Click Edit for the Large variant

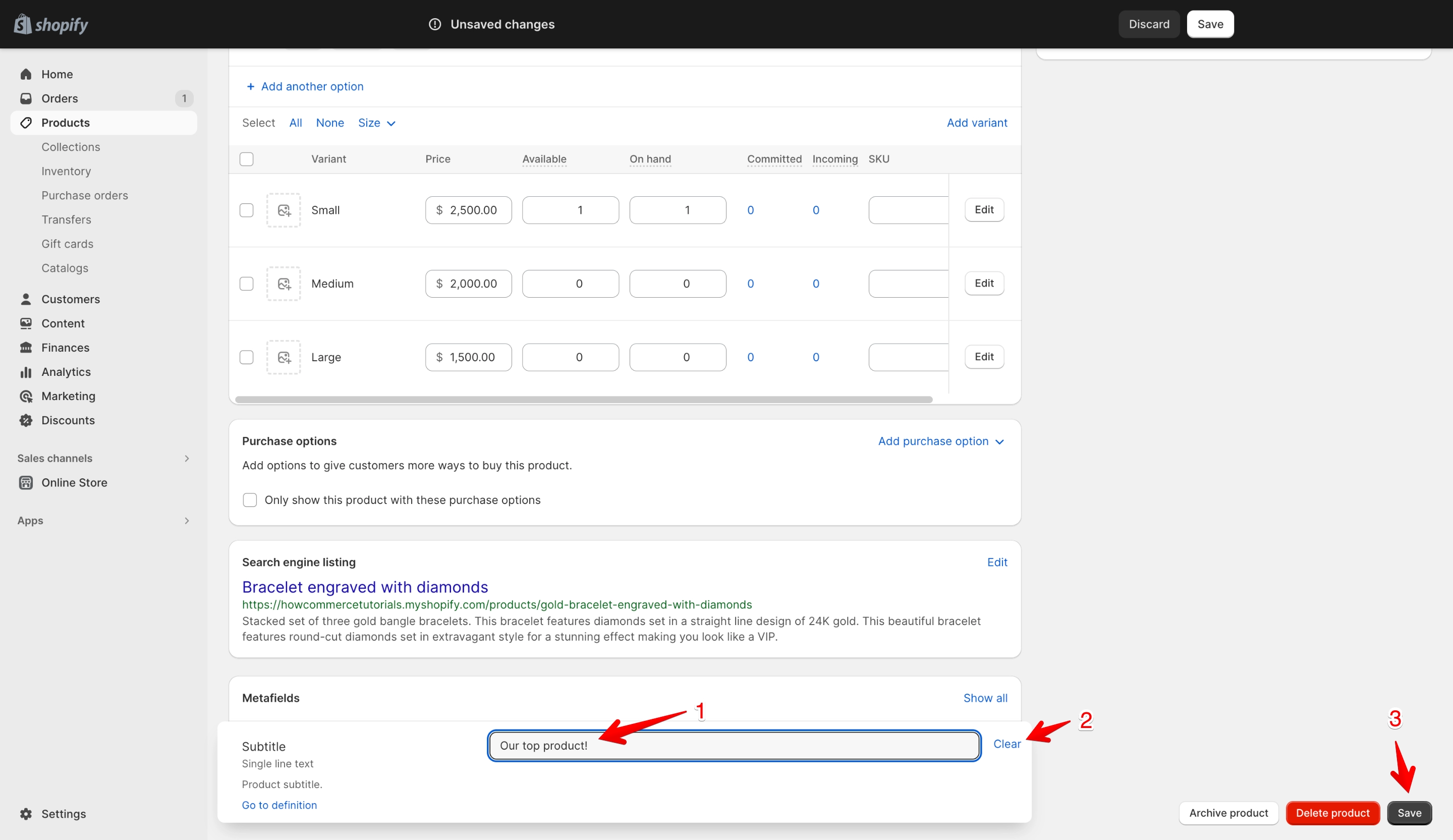pos(984,357)
